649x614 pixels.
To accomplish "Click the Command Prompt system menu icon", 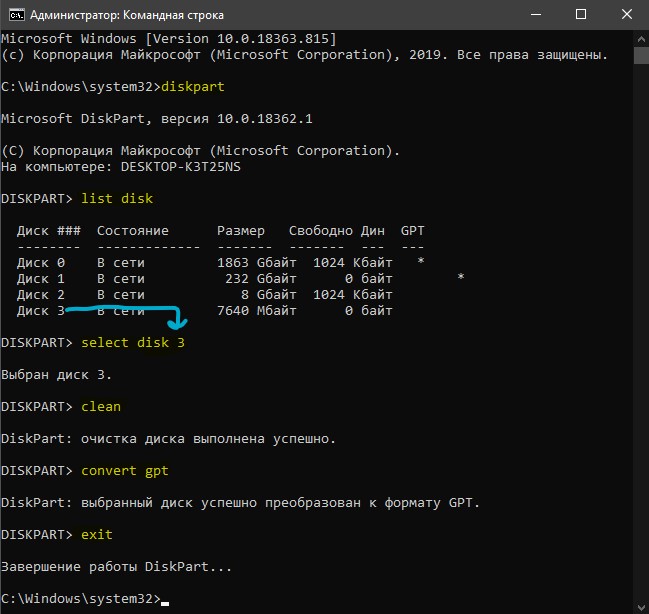I will pos(17,15).
